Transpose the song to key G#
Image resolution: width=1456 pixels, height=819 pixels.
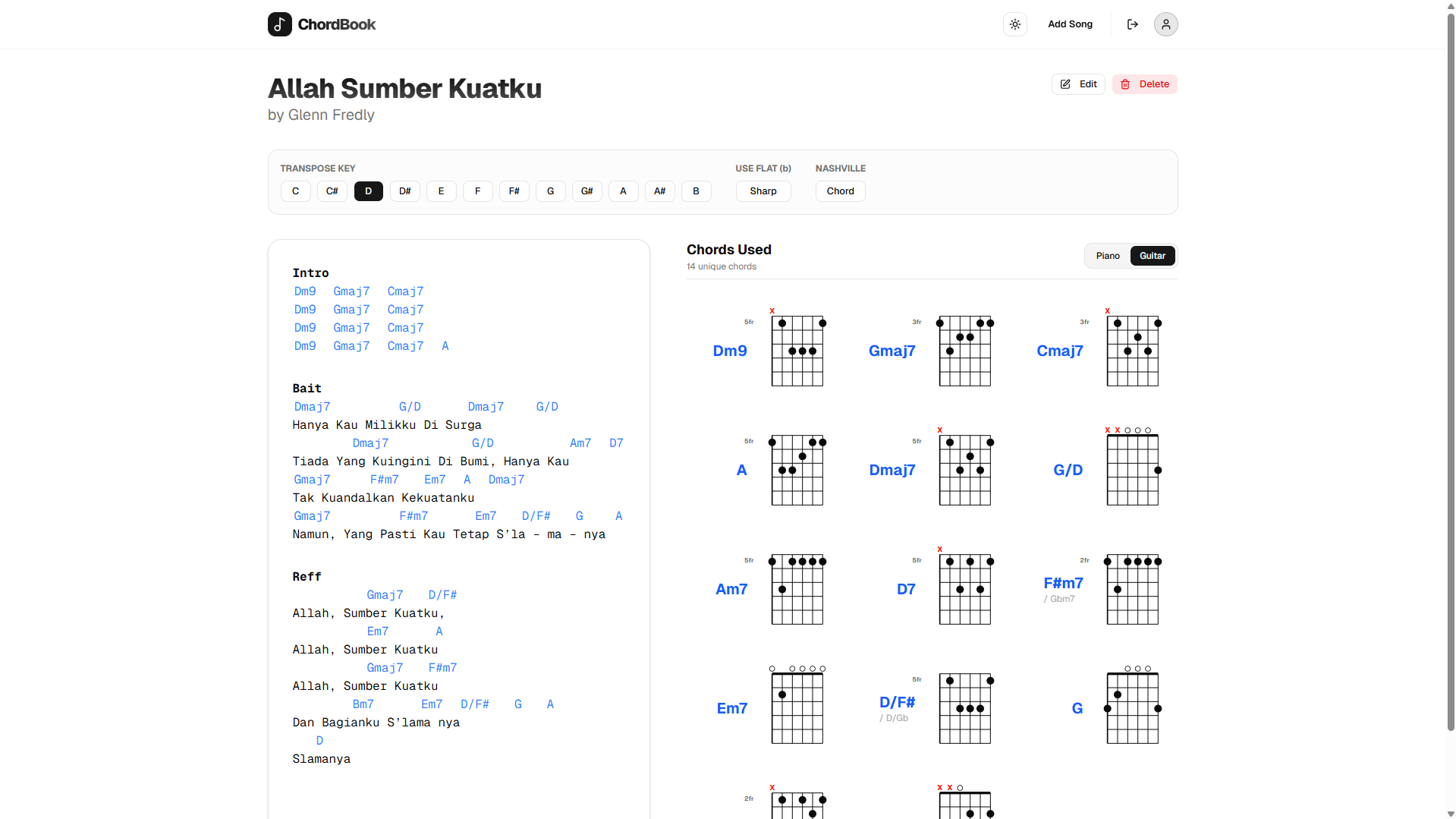point(587,191)
